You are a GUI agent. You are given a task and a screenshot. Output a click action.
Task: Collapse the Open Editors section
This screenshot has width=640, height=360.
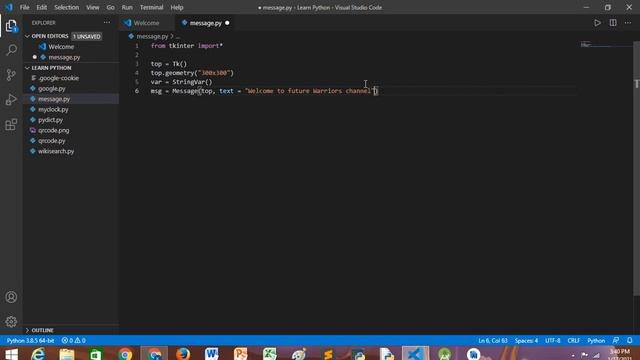[x=27, y=36]
